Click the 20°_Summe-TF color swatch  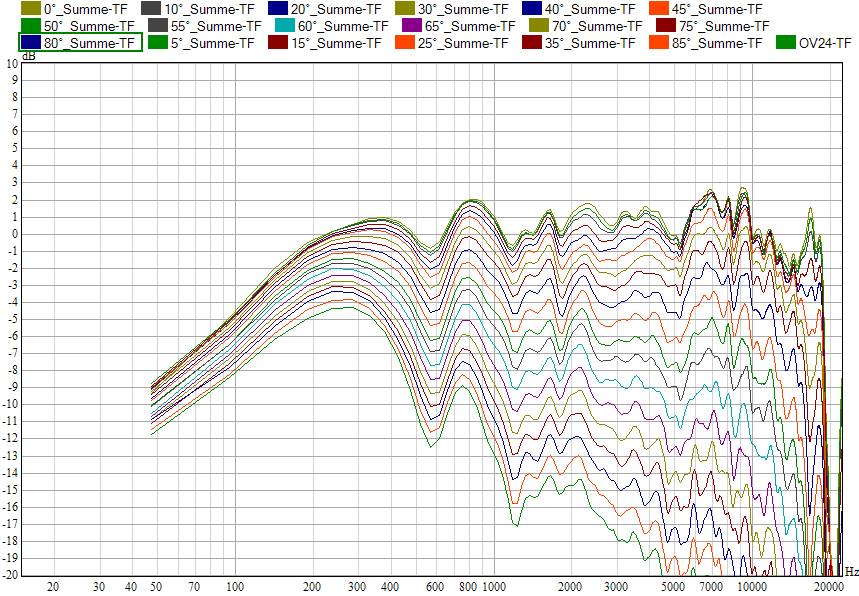(x=278, y=9)
